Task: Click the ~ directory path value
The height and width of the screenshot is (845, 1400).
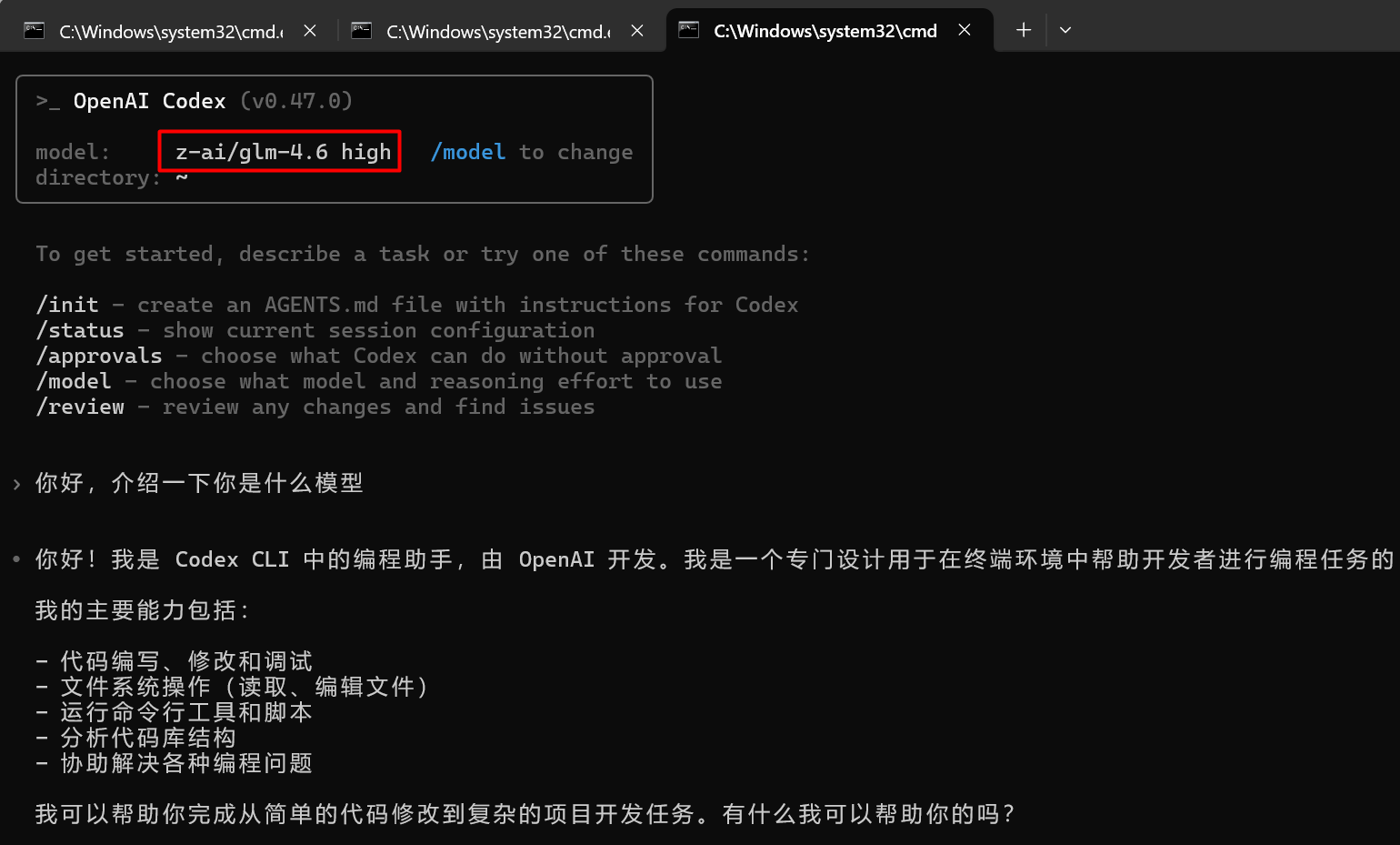Action: [182, 177]
